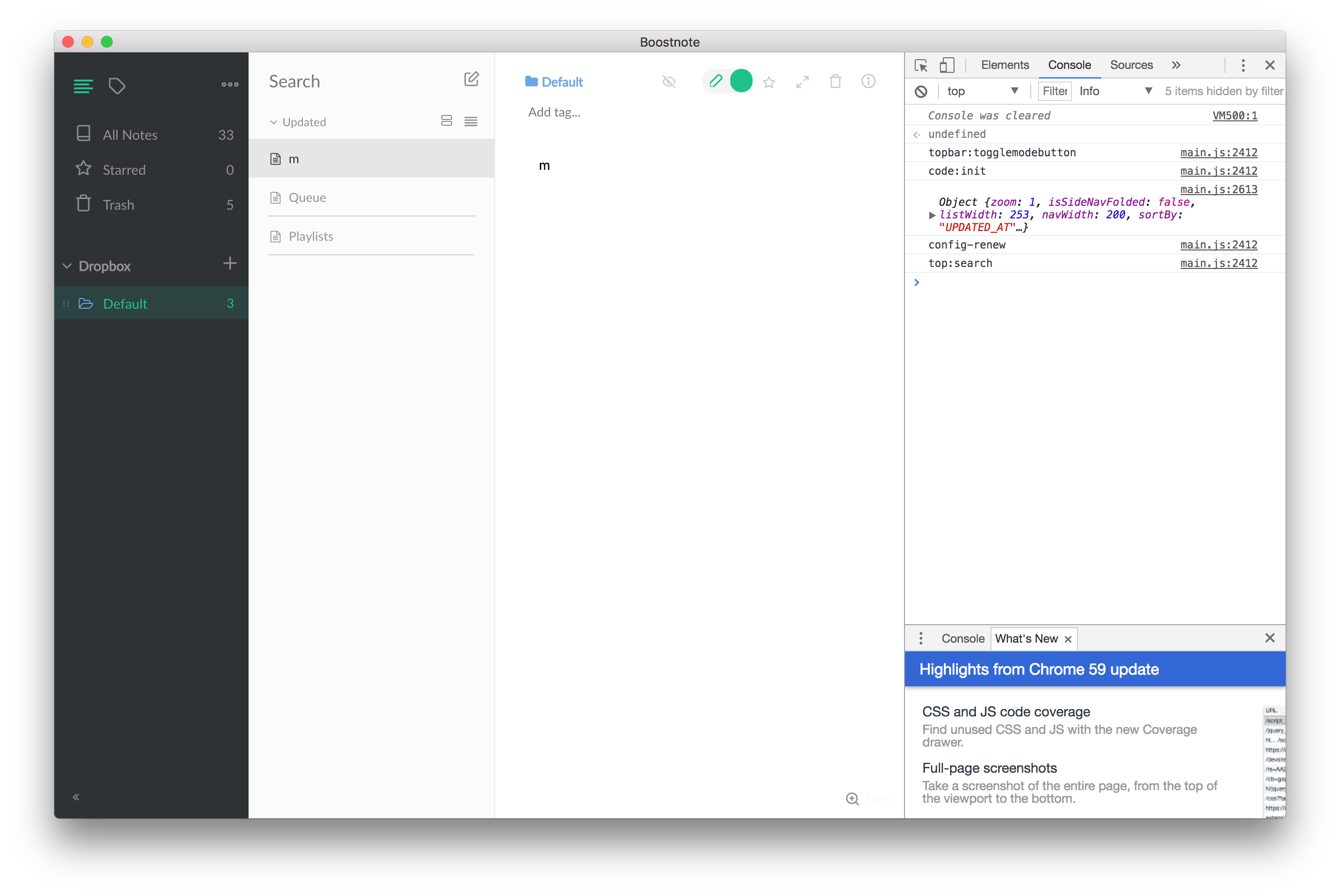Switch to the Sources tab
The width and height of the screenshot is (1340, 896).
pos(1131,65)
